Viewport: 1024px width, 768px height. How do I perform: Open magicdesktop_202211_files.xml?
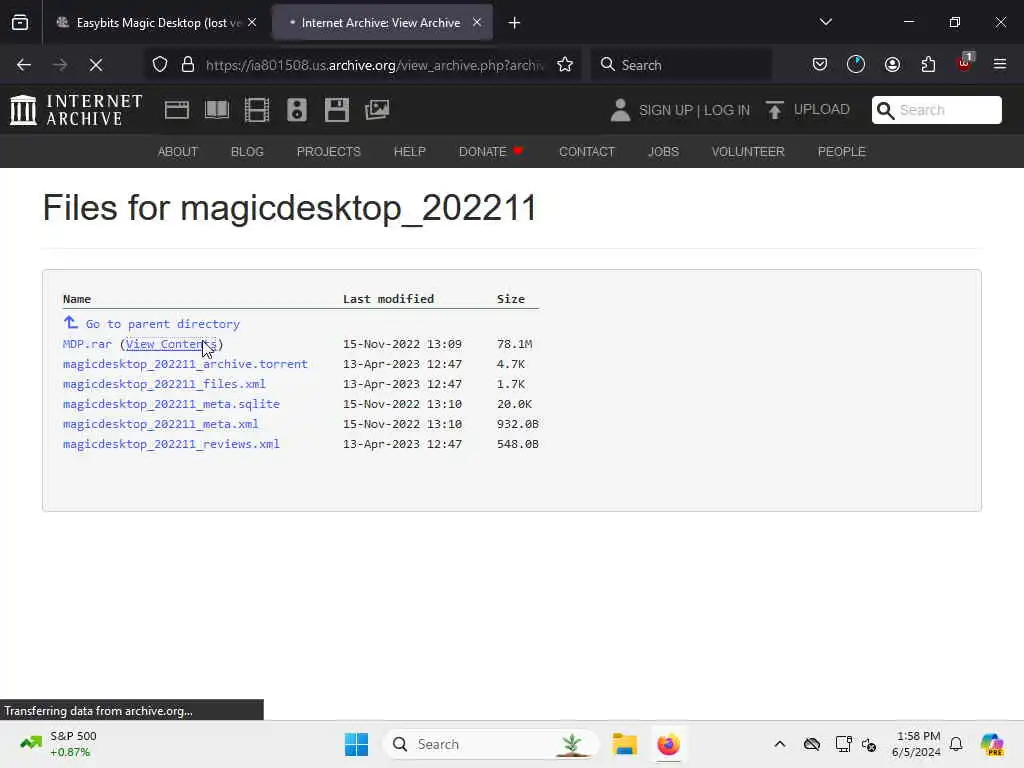click(x=165, y=384)
